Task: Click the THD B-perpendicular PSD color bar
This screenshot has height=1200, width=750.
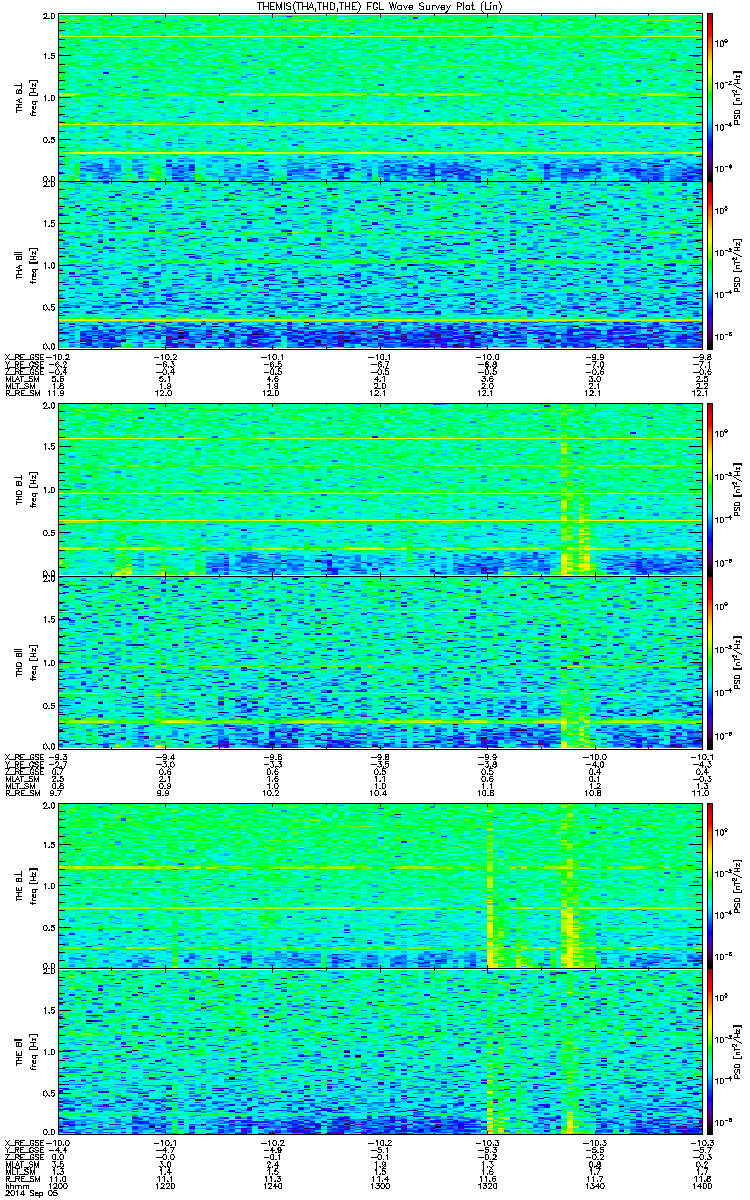Action: pyautogui.click(x=709, y=488)
